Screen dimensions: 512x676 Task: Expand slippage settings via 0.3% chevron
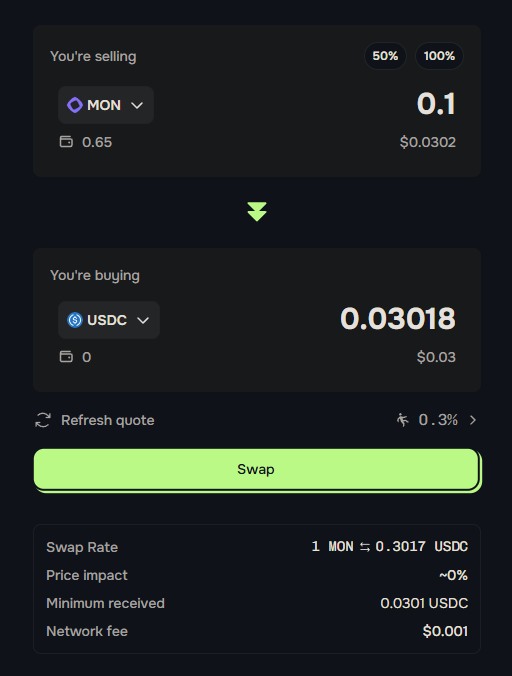tap(473, 420)
